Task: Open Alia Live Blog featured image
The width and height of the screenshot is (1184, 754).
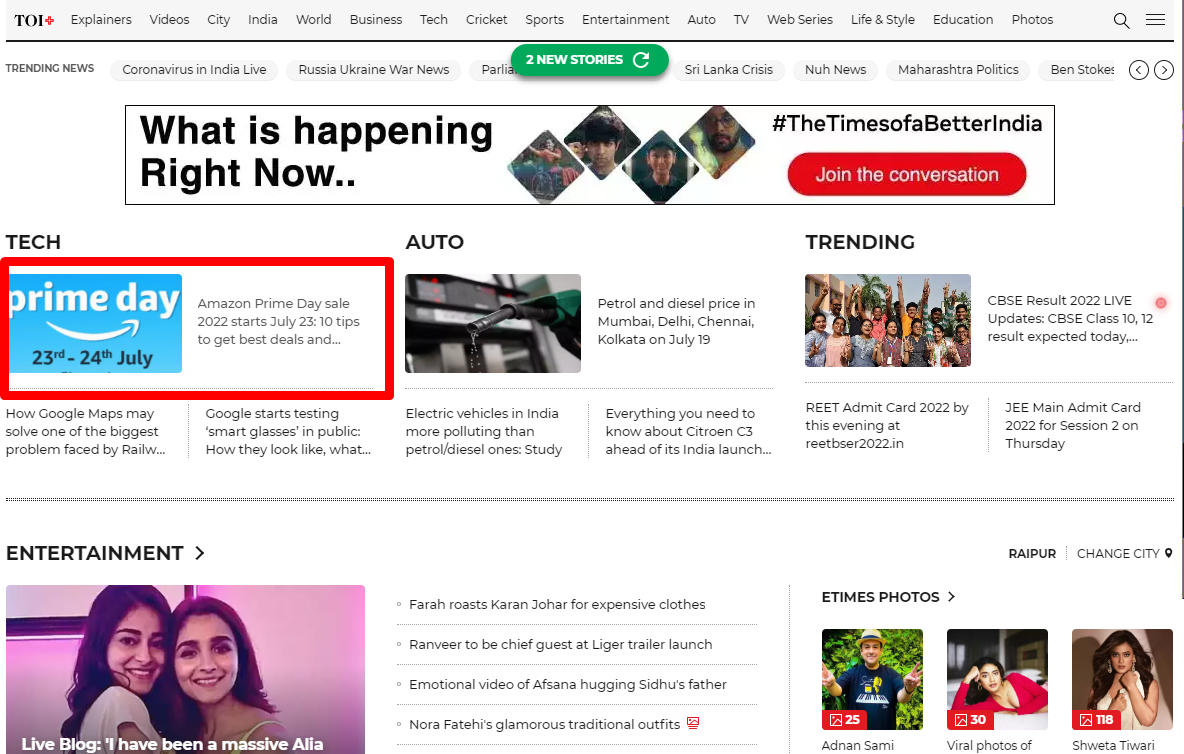Action: 185,669
